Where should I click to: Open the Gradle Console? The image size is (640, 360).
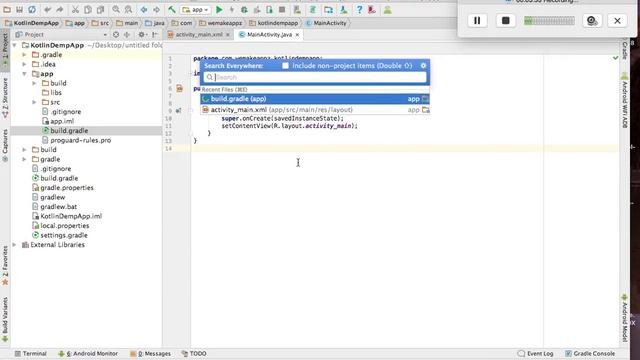click(x=590, y=353)
